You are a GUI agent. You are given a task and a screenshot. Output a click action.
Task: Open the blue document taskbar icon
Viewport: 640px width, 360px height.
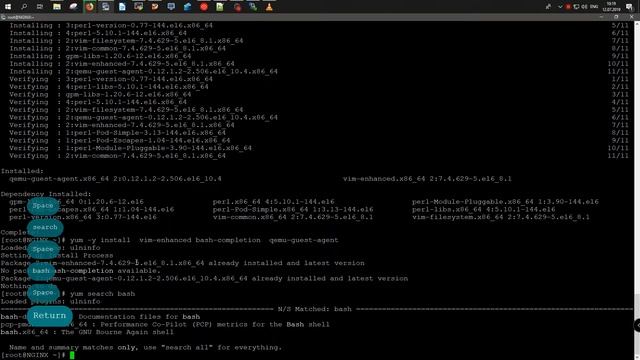[x=122, y=7]
